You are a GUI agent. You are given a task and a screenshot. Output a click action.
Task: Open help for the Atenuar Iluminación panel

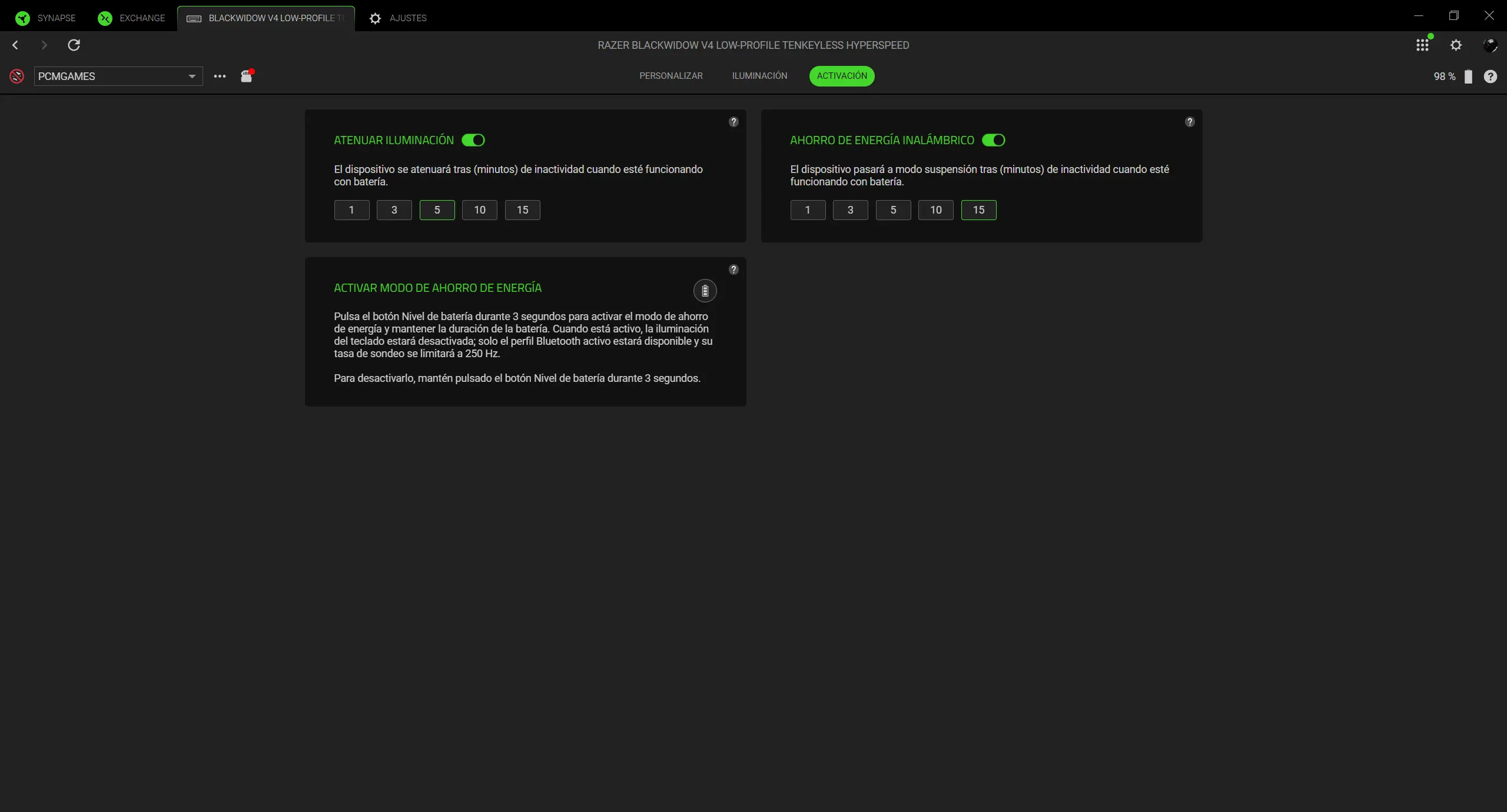pyautogui.click(x=733, y=122)
